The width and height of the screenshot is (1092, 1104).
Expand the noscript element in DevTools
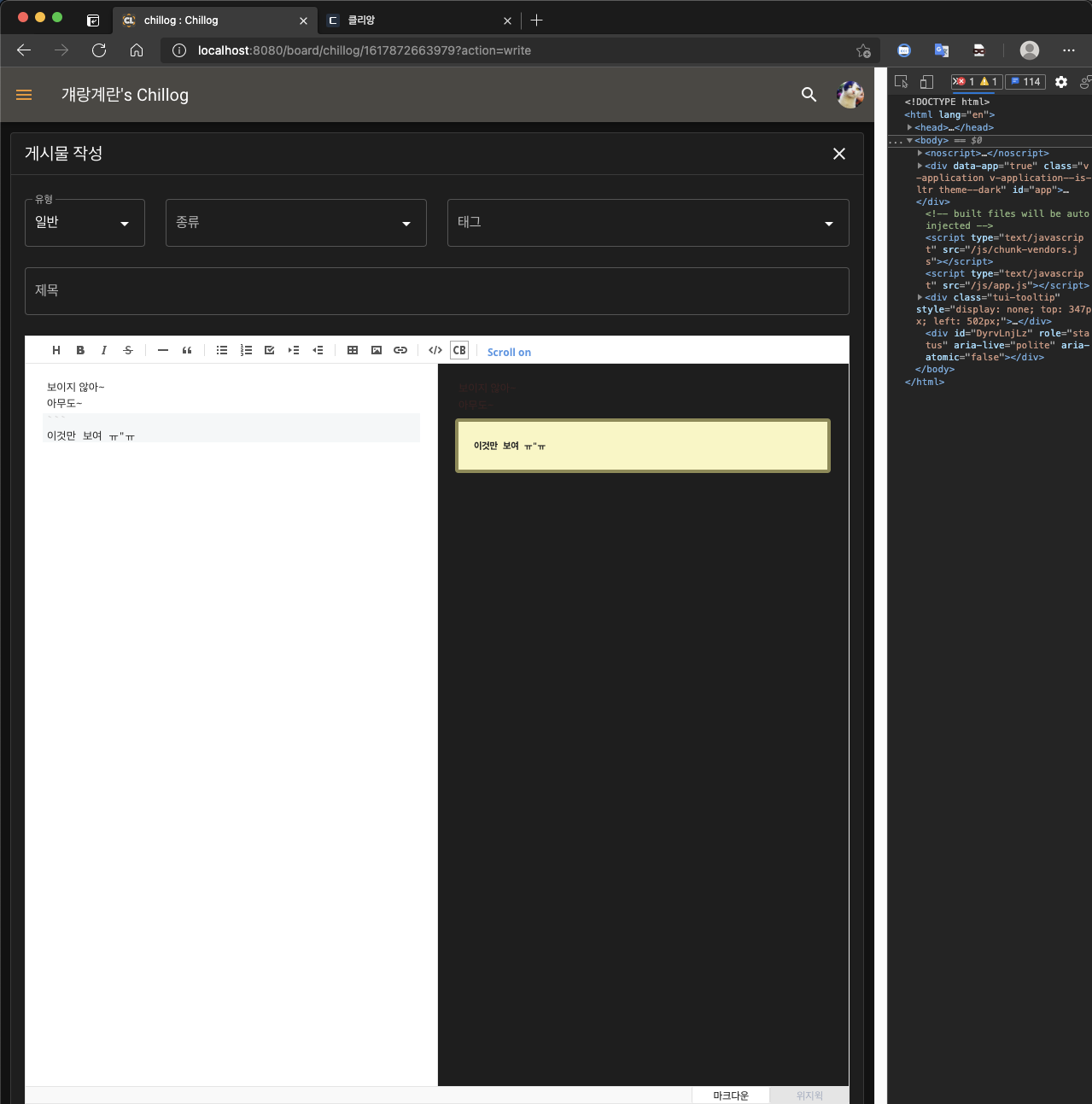tap(920, 153)
